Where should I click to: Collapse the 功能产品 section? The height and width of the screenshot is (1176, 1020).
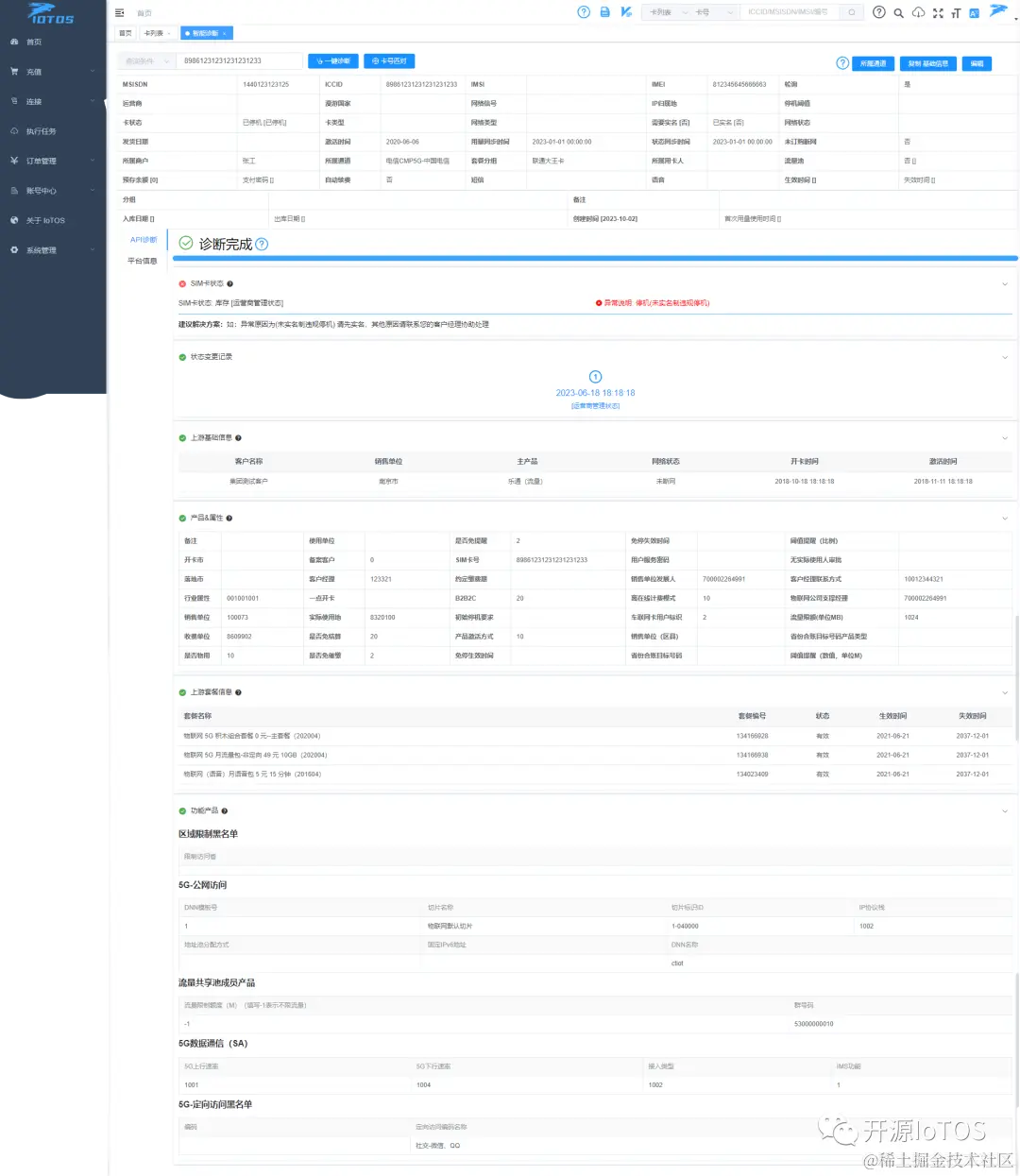[x=1004, y=810]
